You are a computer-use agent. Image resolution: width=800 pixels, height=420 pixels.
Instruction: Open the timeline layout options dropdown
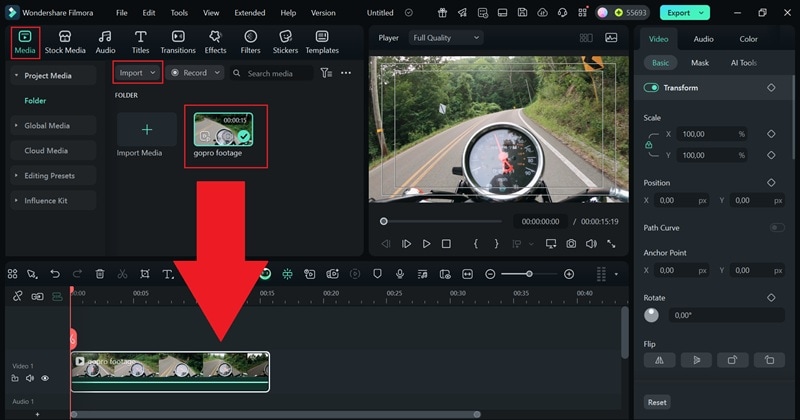pos(616,274)
